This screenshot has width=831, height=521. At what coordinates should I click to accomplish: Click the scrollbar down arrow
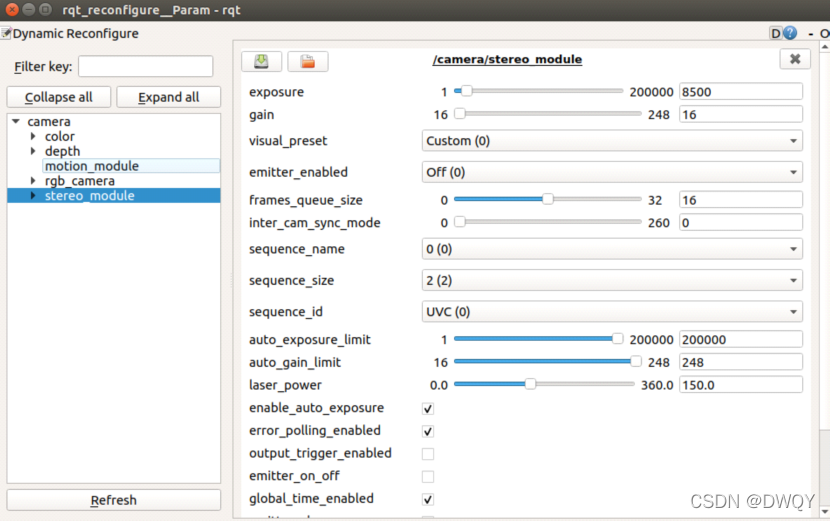pos(825,511)
